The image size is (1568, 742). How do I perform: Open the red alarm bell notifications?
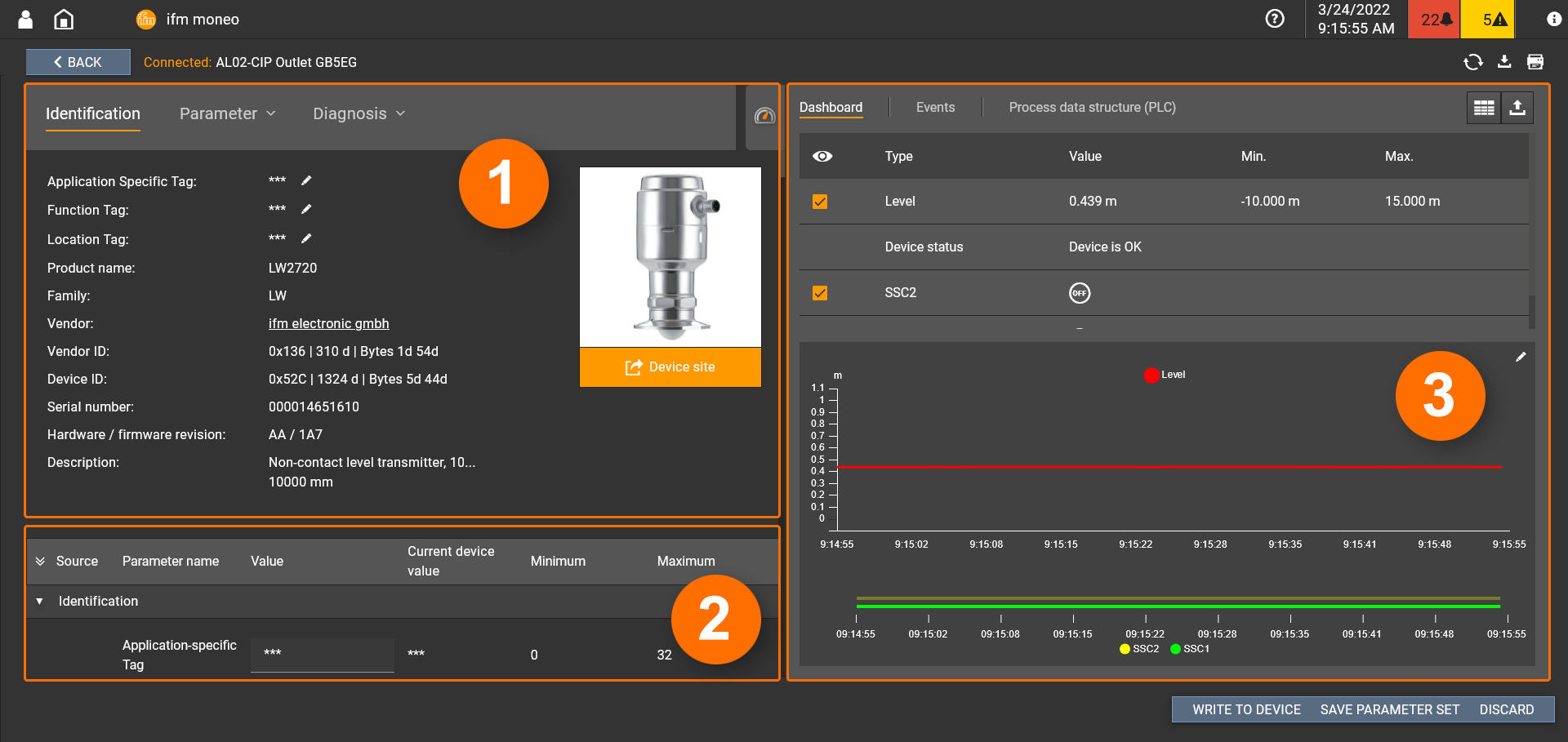(x=1435, y=20)
